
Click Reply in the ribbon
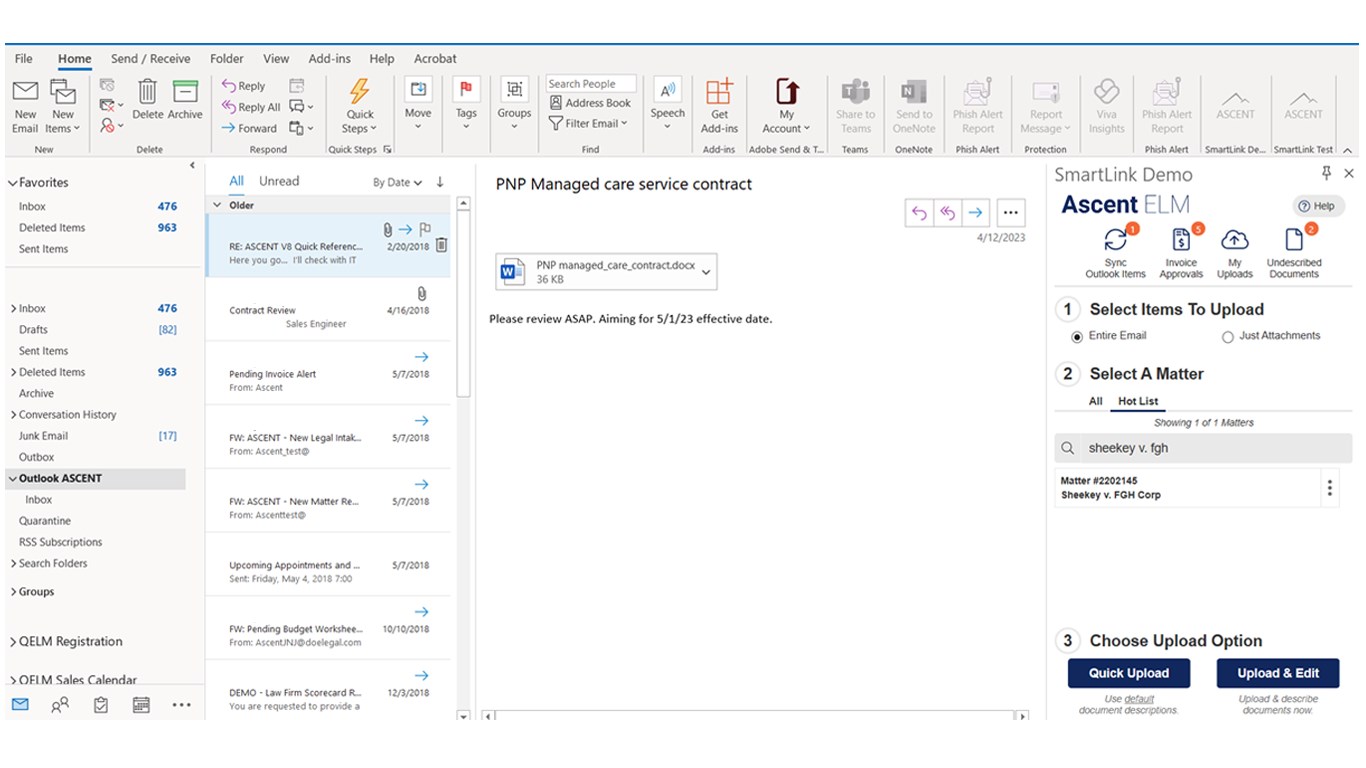(x=243, y=86)
